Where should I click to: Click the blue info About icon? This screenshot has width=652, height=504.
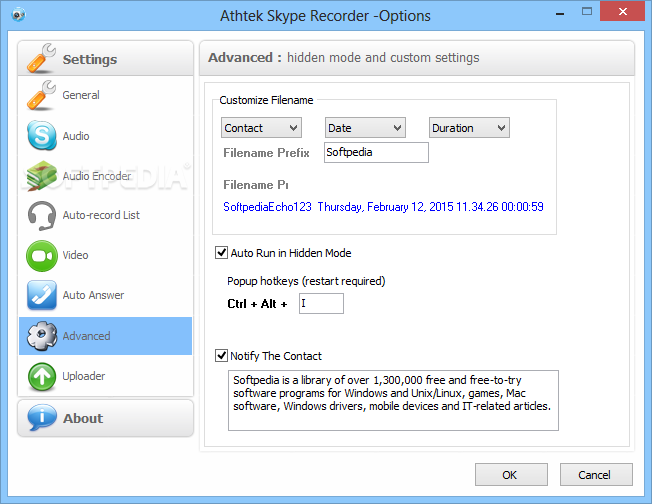click(42, 418)
